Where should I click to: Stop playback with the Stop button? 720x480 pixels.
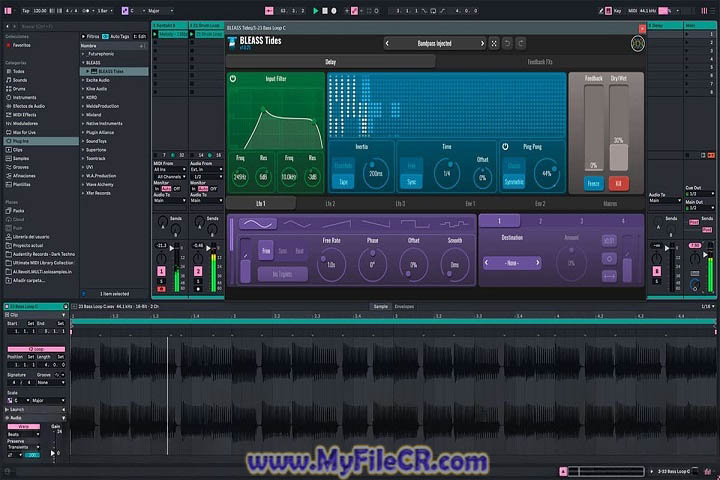325,11
